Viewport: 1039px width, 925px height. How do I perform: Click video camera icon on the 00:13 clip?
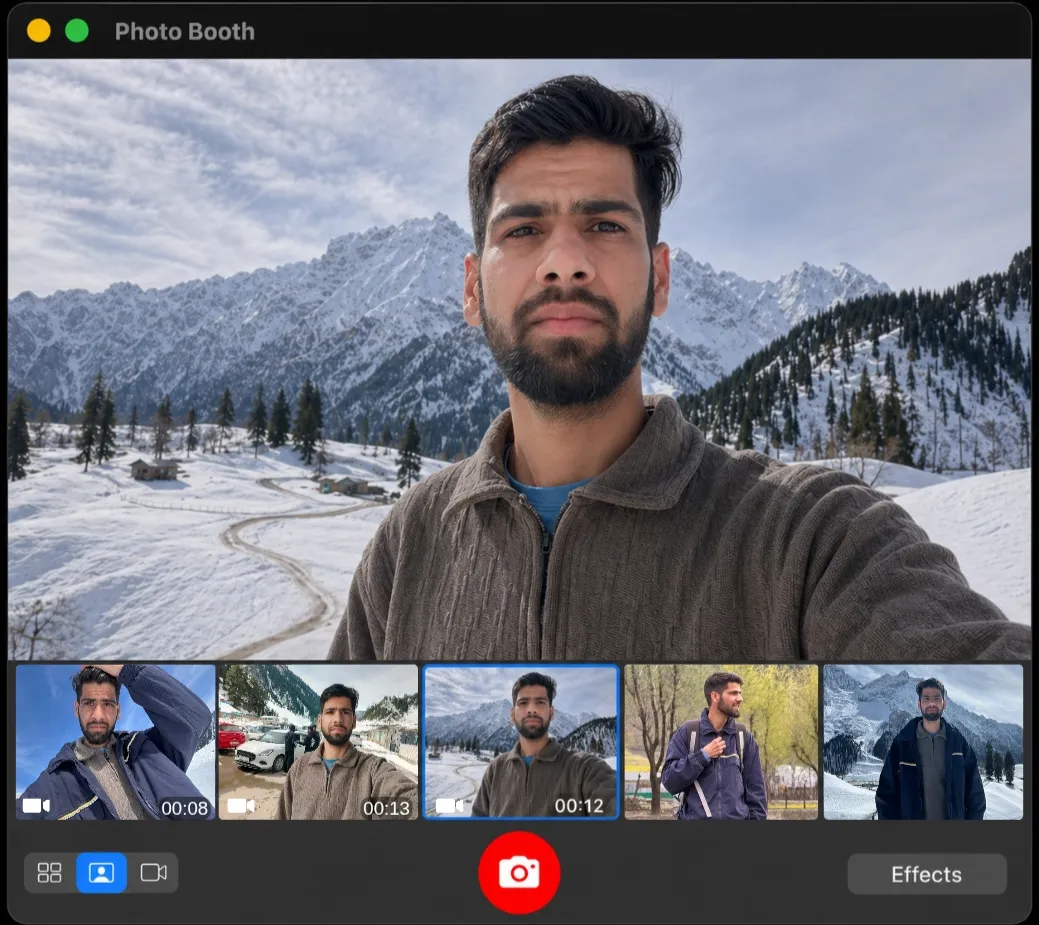240,806
